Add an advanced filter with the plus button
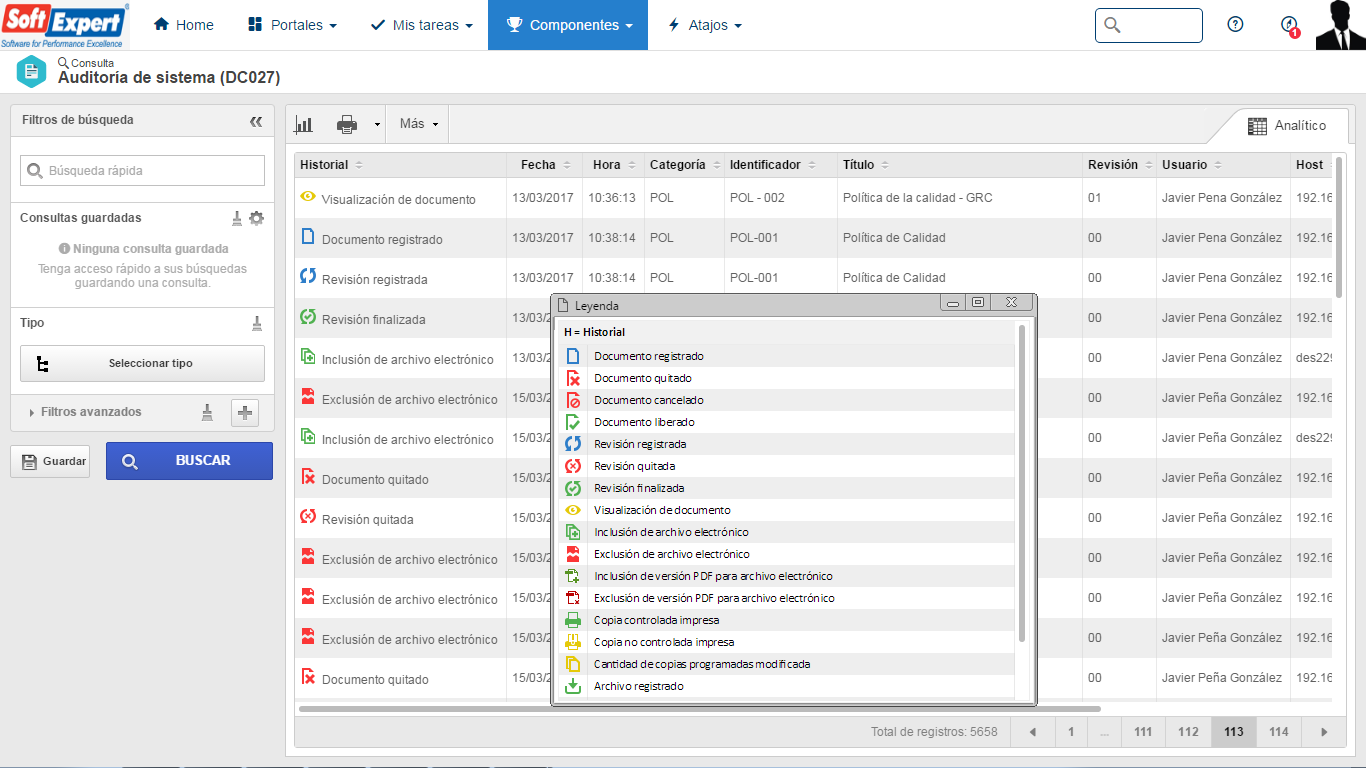This screenshot has height=768, width=1366. pyautogui.click(x=245, y=412)
